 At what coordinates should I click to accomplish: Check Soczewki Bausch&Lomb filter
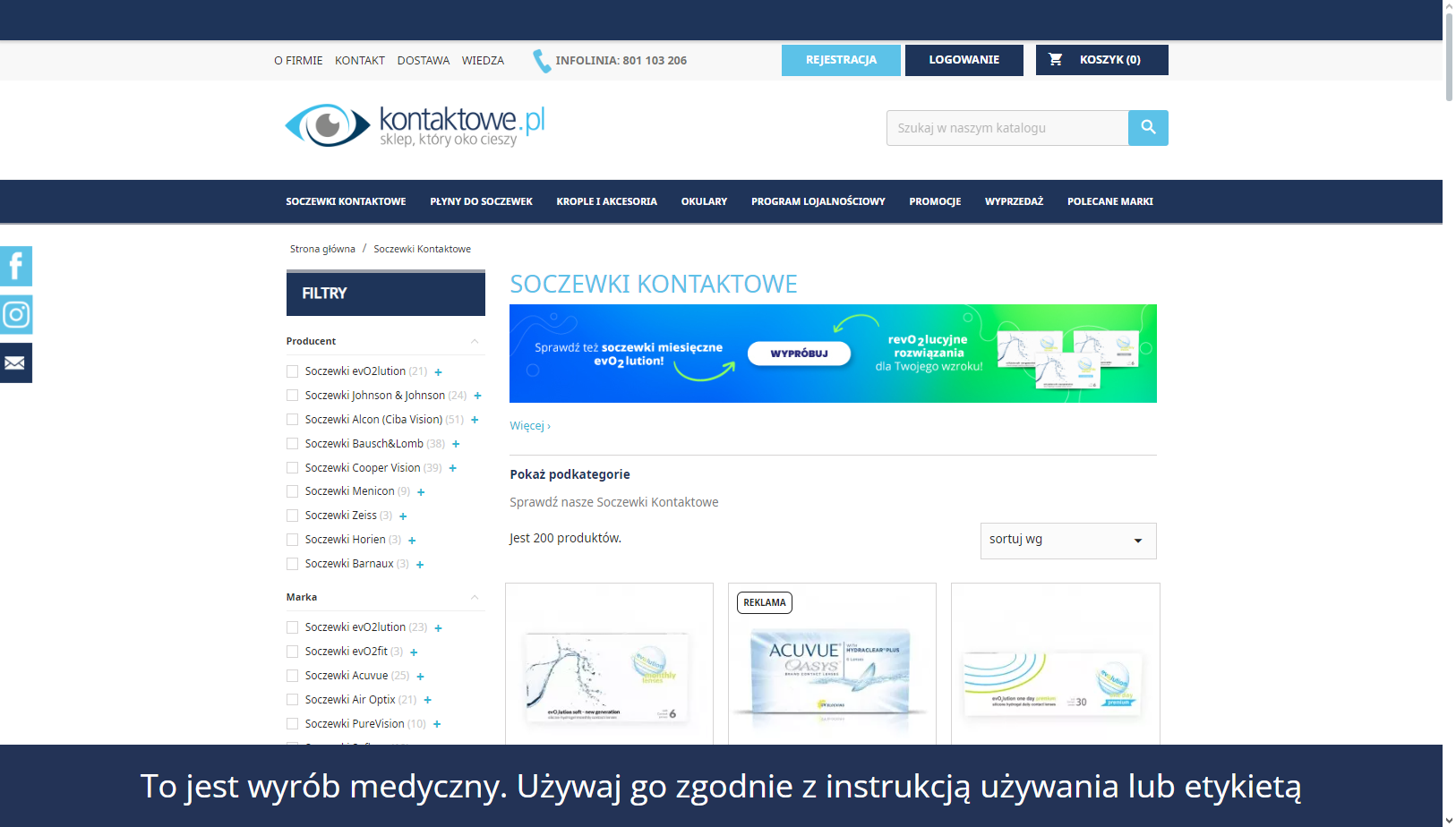(x=292, y=444)
